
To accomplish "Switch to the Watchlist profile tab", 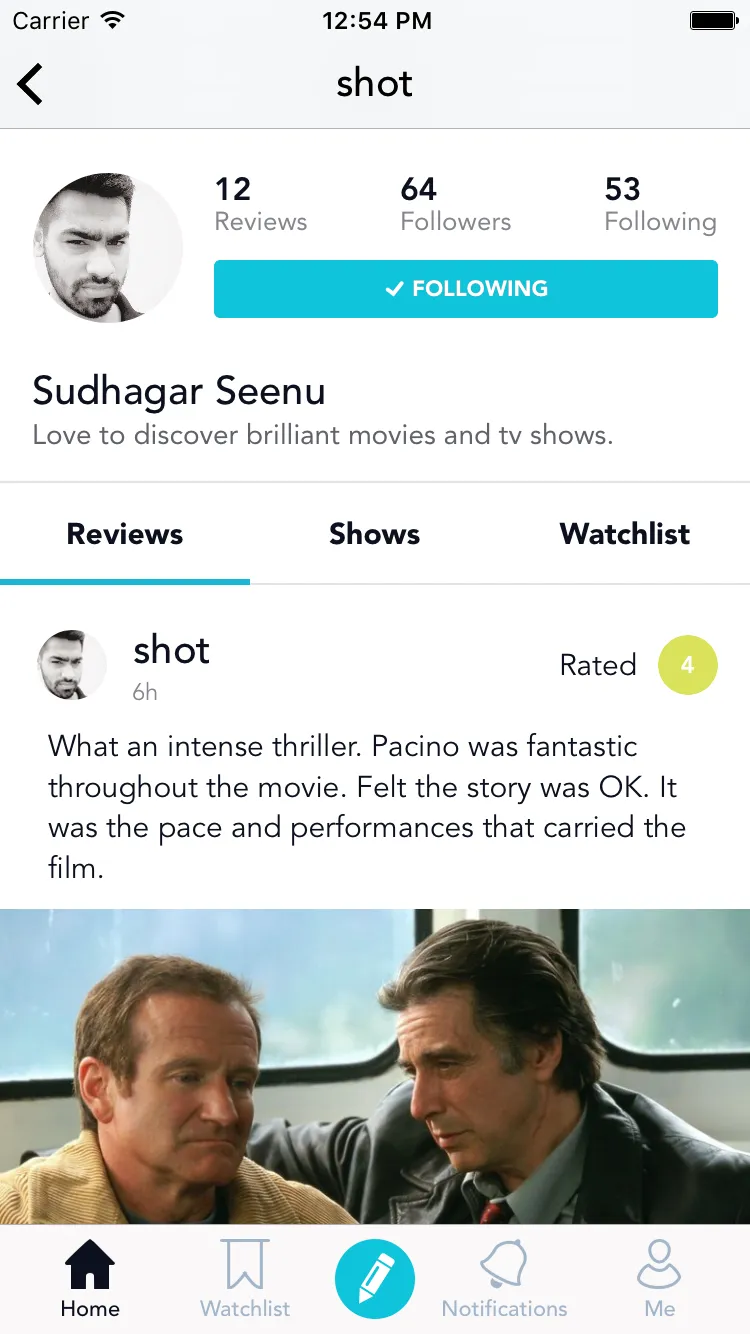I will pos(625,534).
